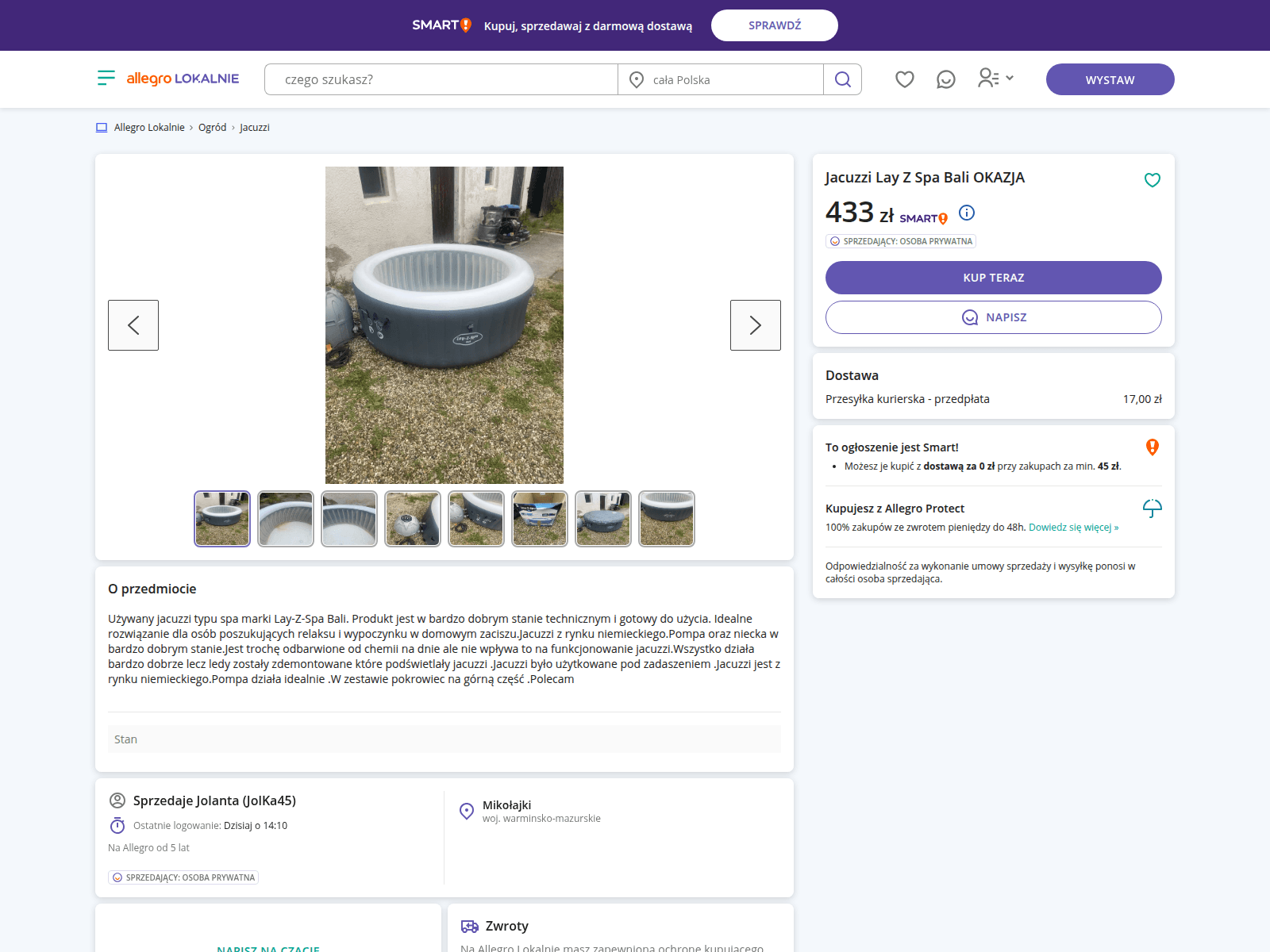The height and width of the screenshot is (952, 1270).
Task: Click the 'Mikołajki' location text
Action: [x=506, y=805]
